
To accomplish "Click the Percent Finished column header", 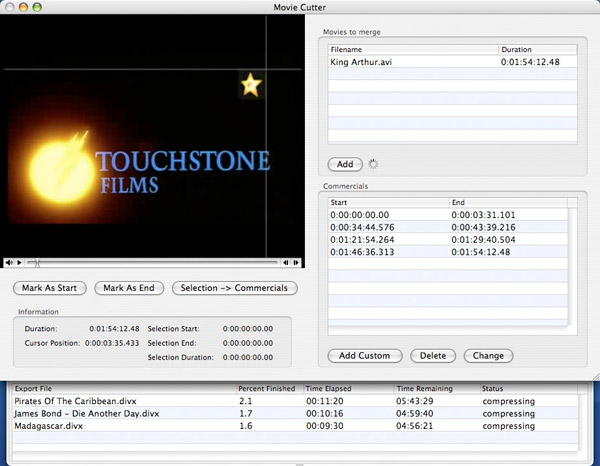I will [270, 389].
